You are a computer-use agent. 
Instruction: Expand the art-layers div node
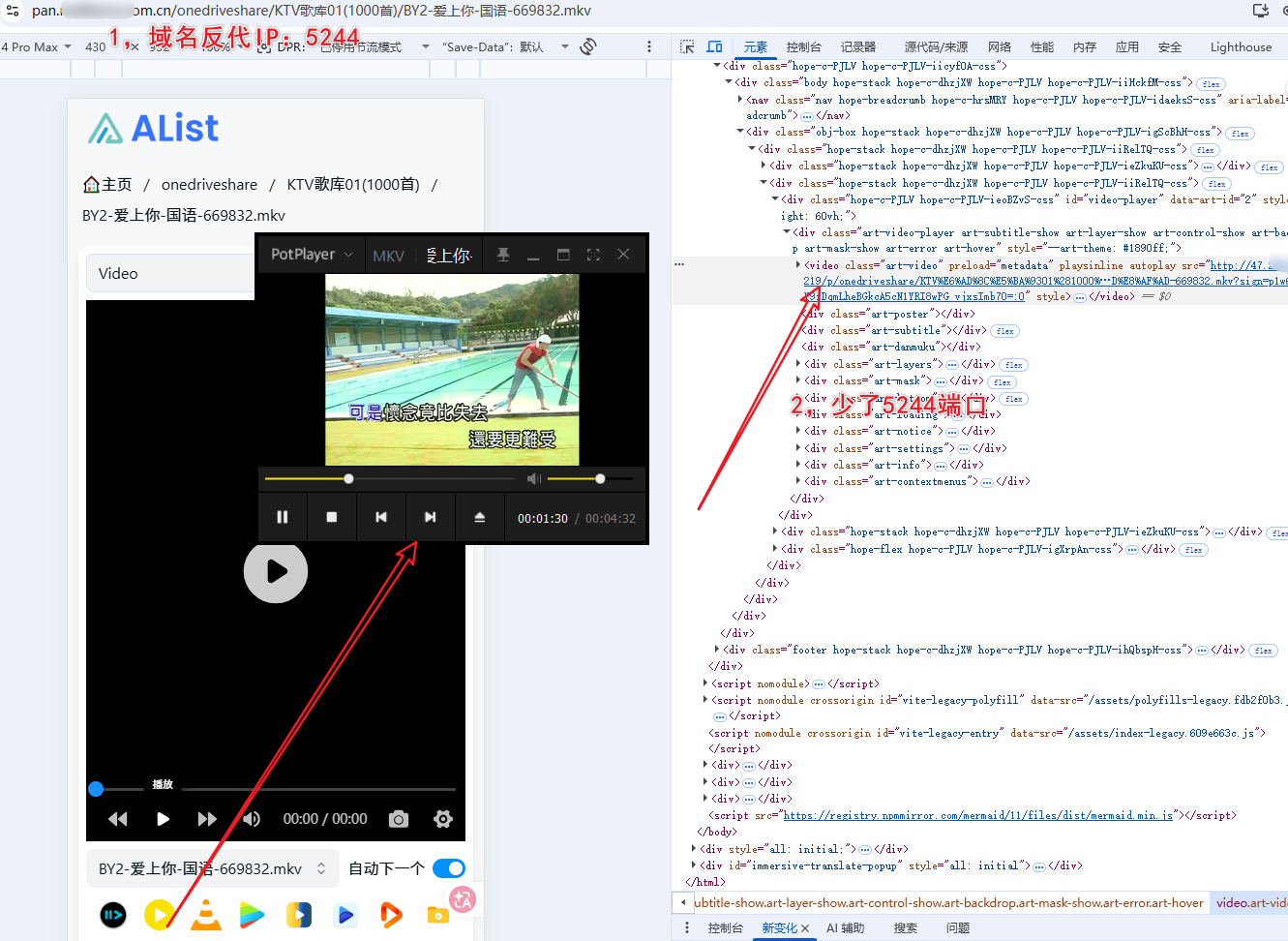pos(798,364)
